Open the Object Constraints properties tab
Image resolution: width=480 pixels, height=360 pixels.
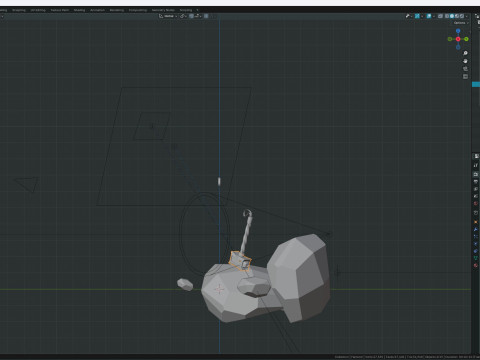point(476,251)
